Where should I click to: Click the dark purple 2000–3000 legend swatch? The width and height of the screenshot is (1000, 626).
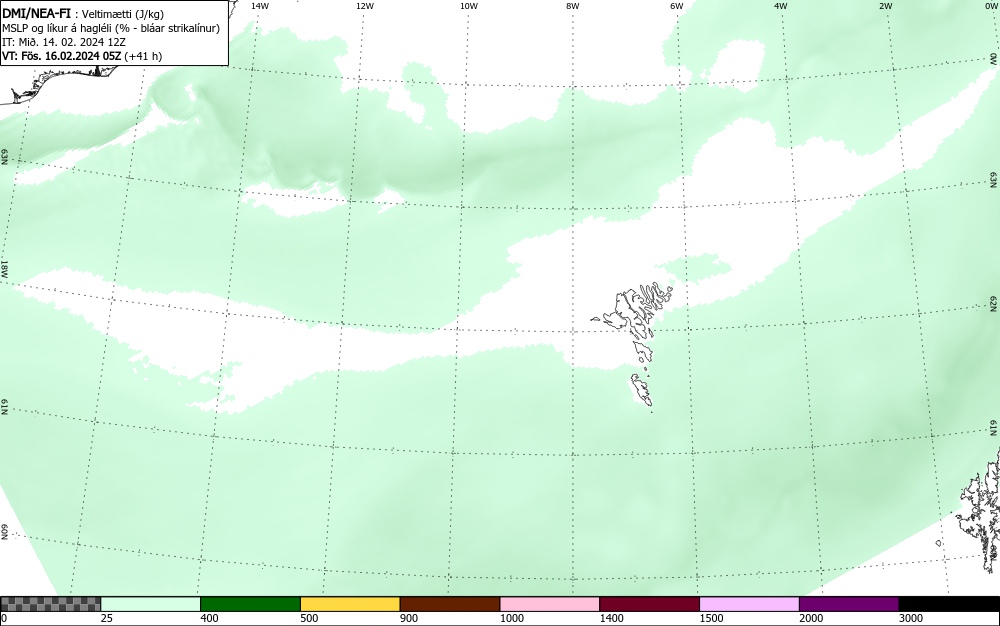849,604
